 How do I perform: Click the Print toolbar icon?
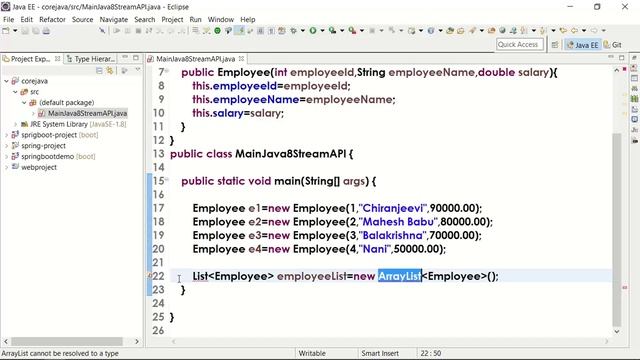tap(46, 31)
